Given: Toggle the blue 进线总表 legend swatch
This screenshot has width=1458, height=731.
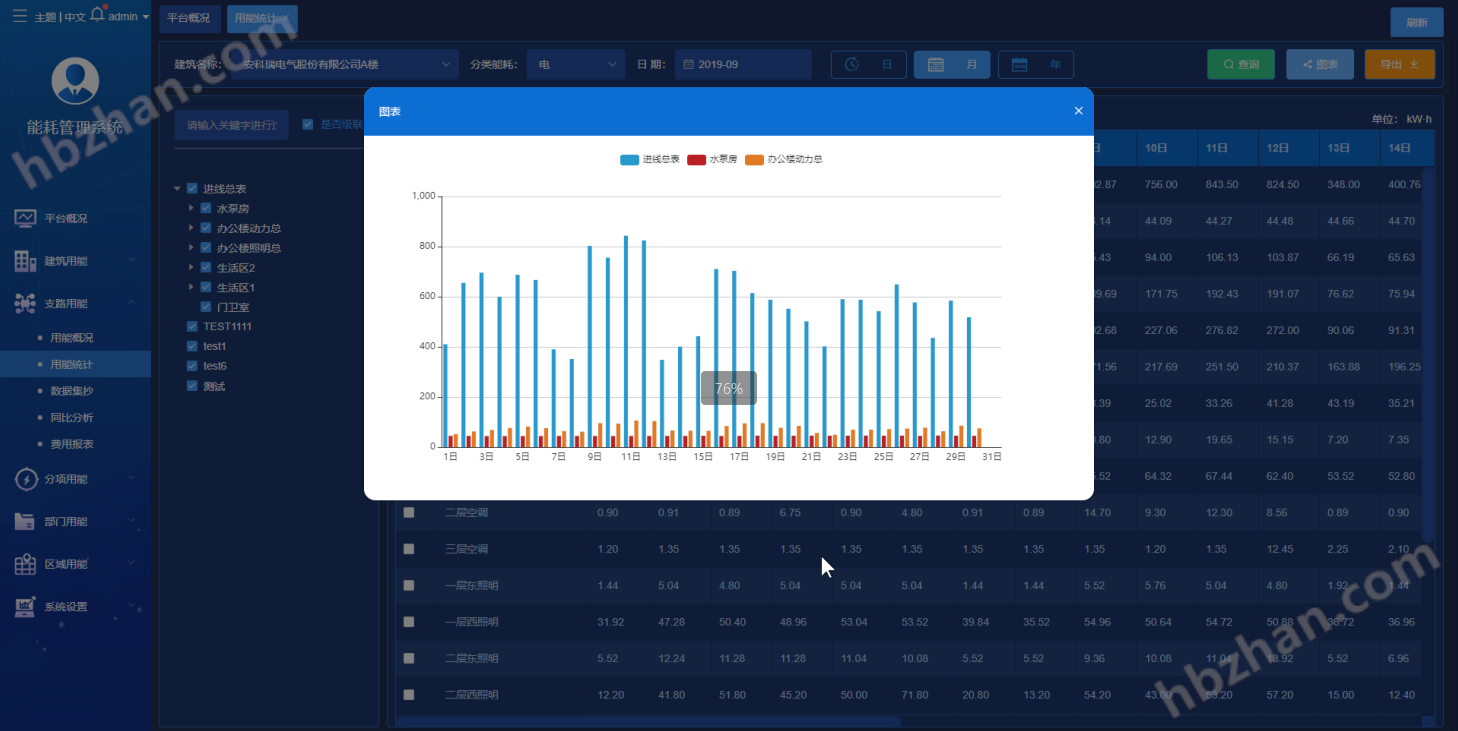Looking at the screenshot, I should 629,160.
